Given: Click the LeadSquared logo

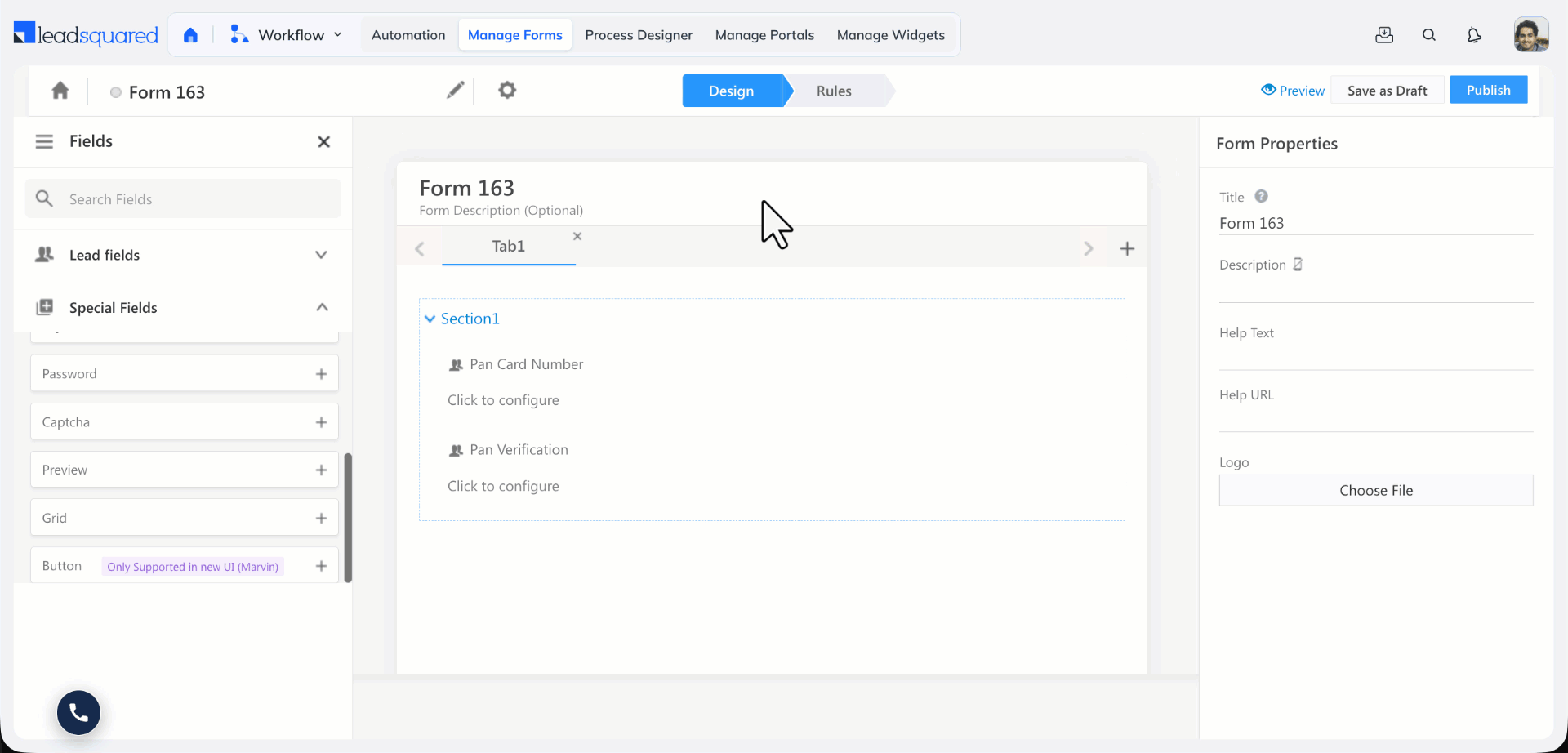Looking at the screenshot, I should tap(86, 34).
